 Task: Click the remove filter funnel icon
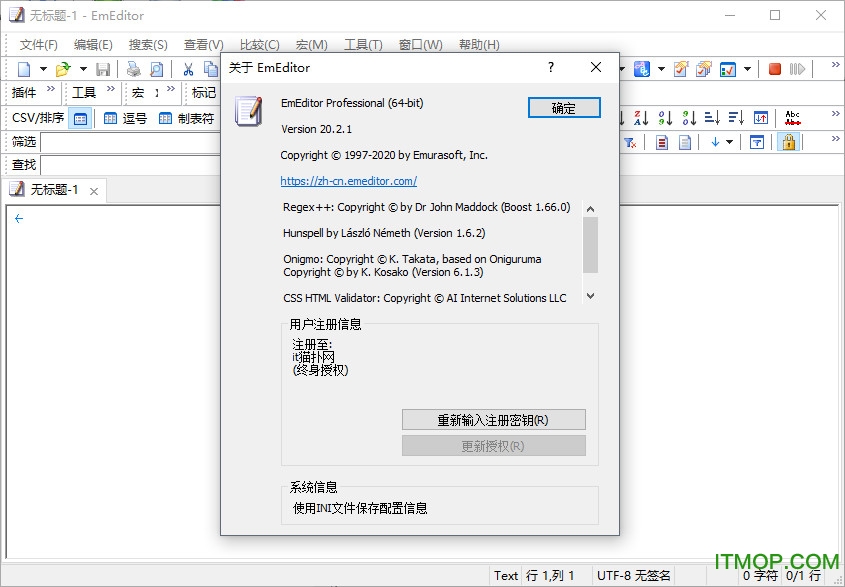tap(630, 142)
